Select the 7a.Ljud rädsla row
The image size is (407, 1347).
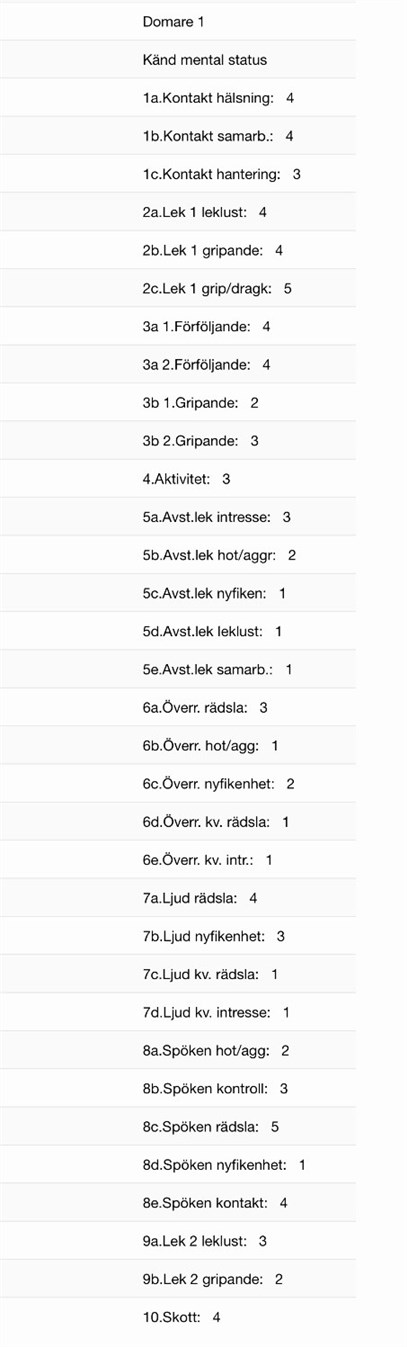(x=178, y=898)
